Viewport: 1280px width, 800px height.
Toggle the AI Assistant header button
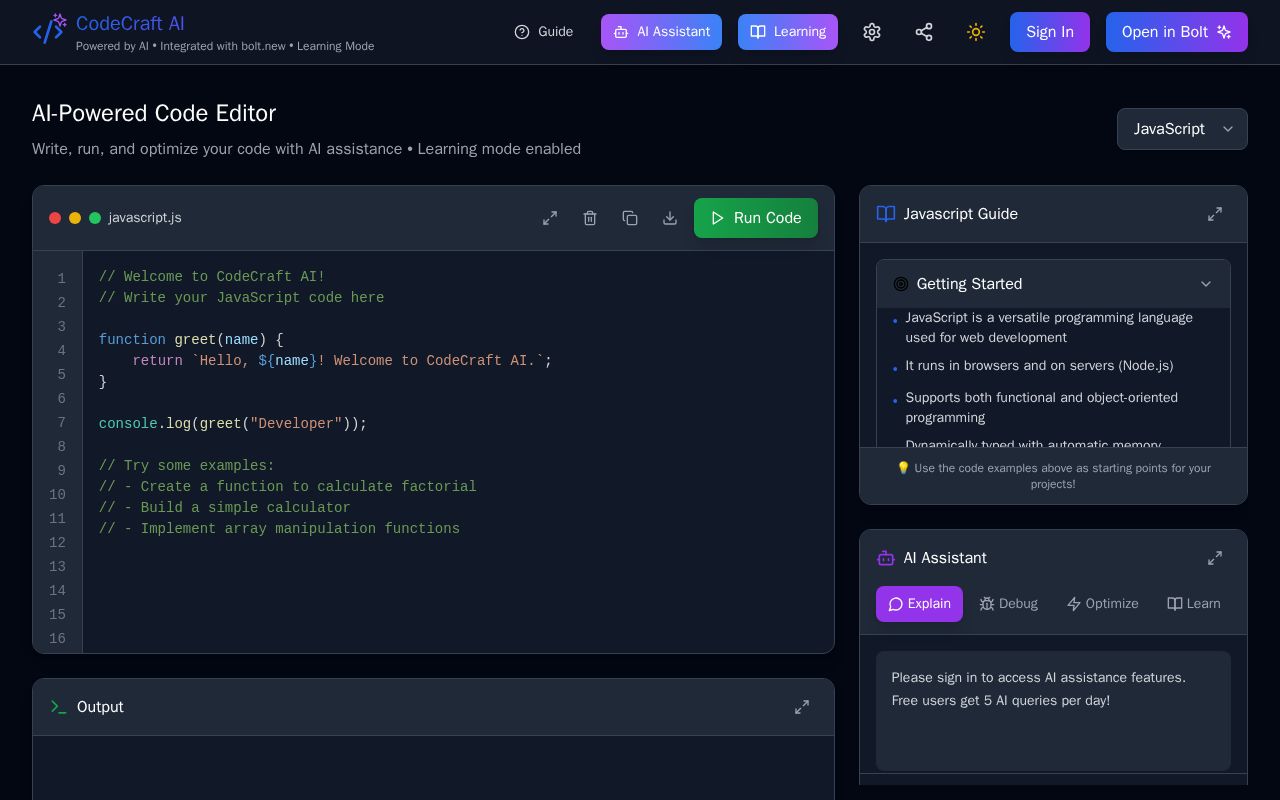[661, 32]
